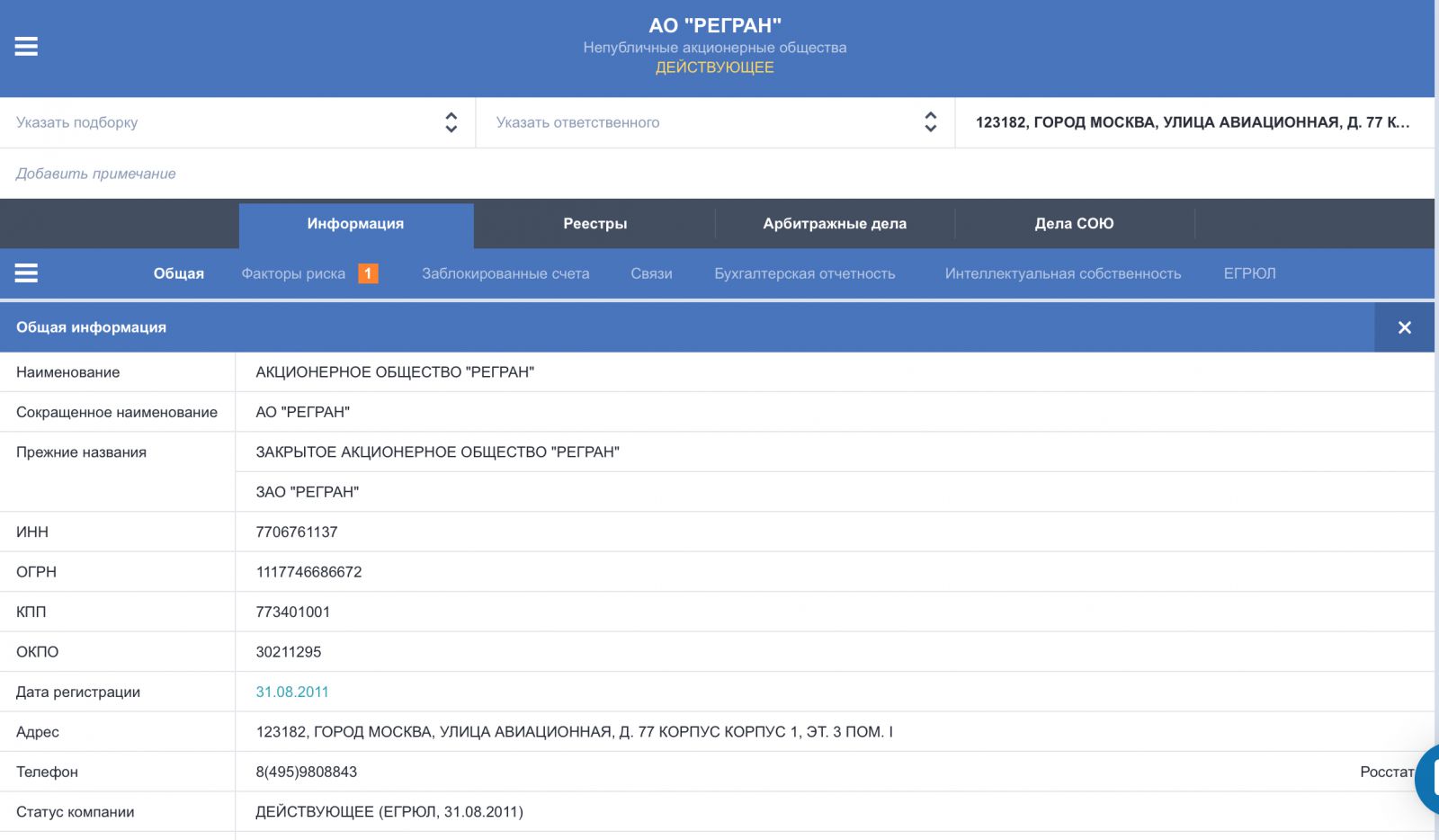Switch to the Реестры tab
1439x840 pixels.
coord(594,224)
